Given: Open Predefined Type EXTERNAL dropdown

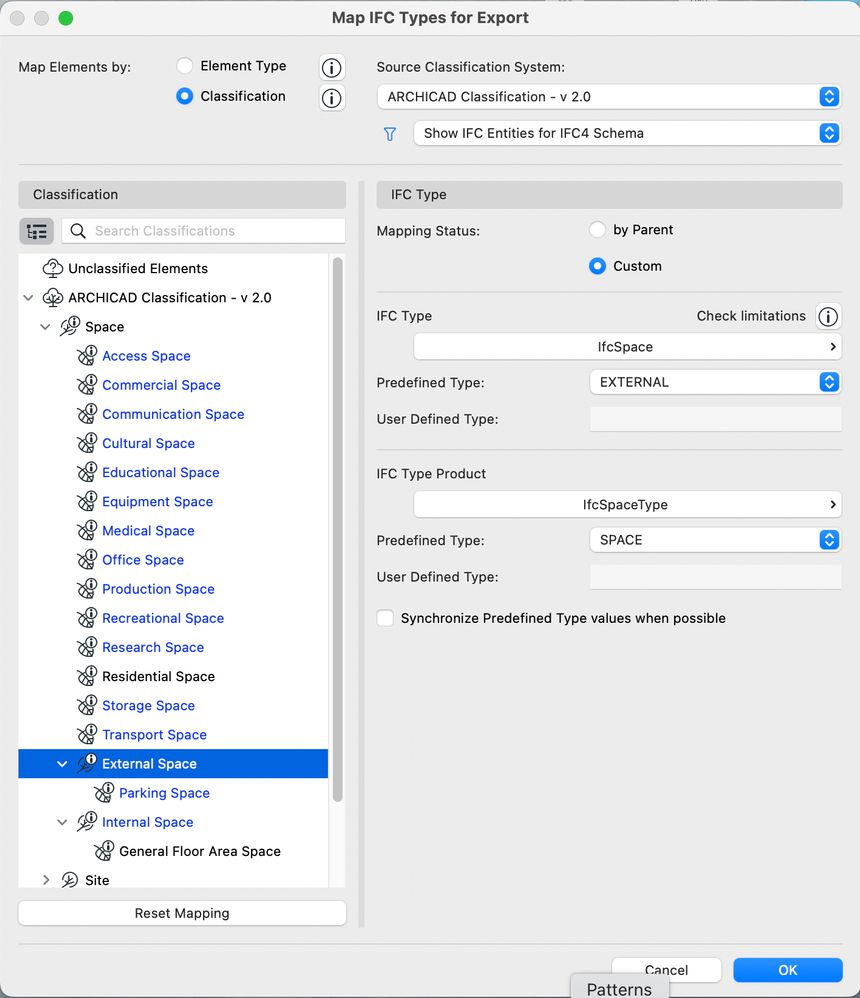Looking at the screenshot, I should [715, 383].
